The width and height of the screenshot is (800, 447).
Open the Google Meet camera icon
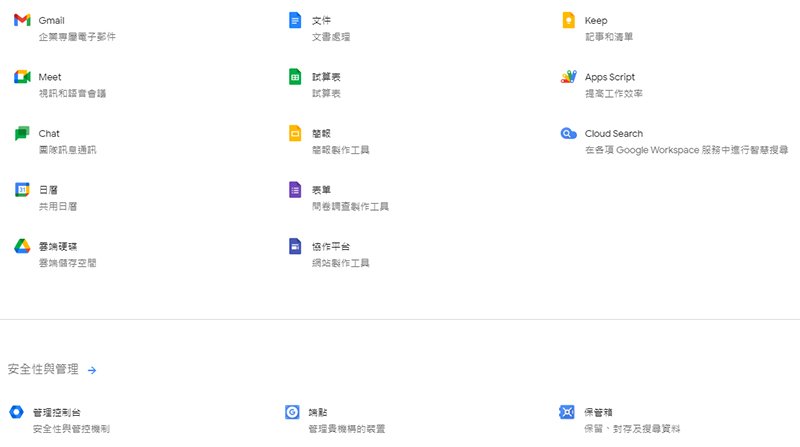click(x=21, y=77)
